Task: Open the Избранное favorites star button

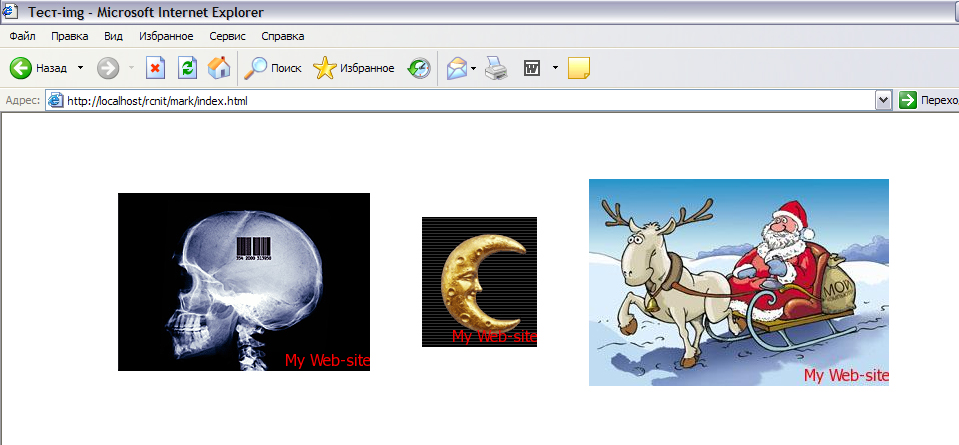Action: pos(354,68)
